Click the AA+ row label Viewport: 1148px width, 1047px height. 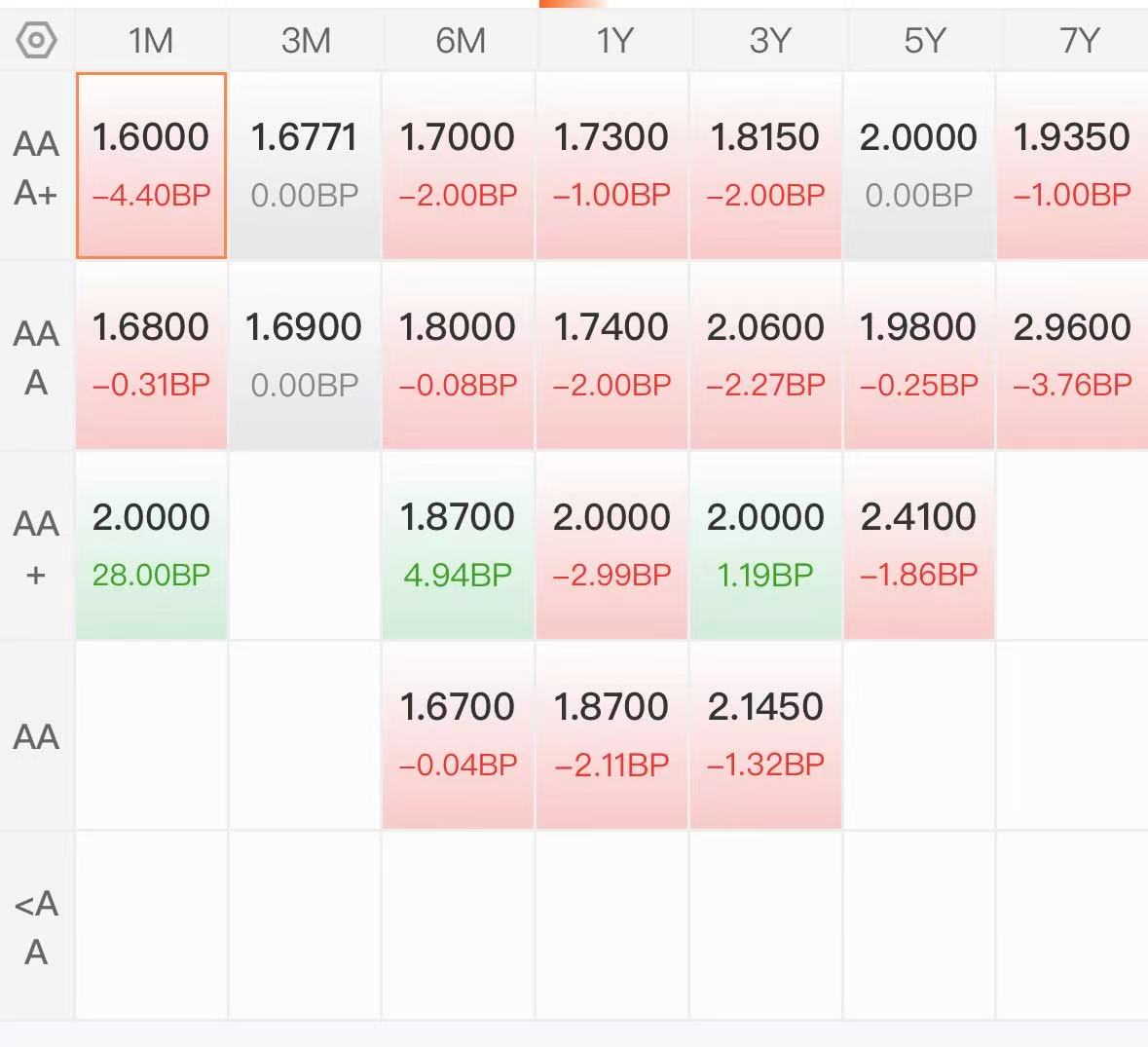pyautogui.click(x=36, y=548)
